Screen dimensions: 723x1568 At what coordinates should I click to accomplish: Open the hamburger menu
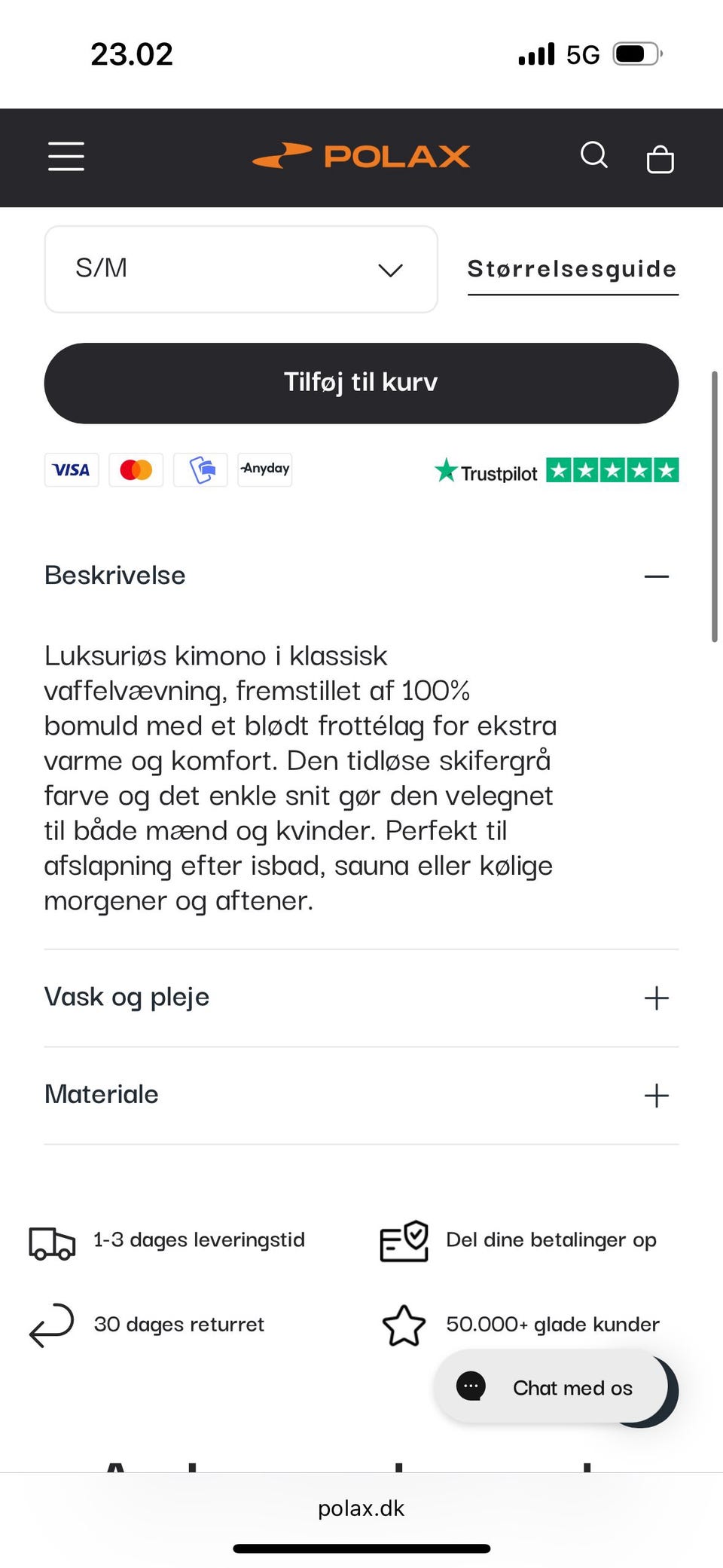(66, 156)
